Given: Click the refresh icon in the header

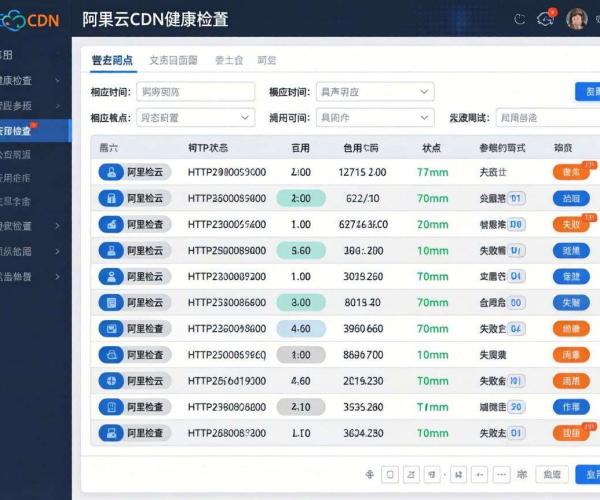Looking at the screenshot, I should (519, 19).
